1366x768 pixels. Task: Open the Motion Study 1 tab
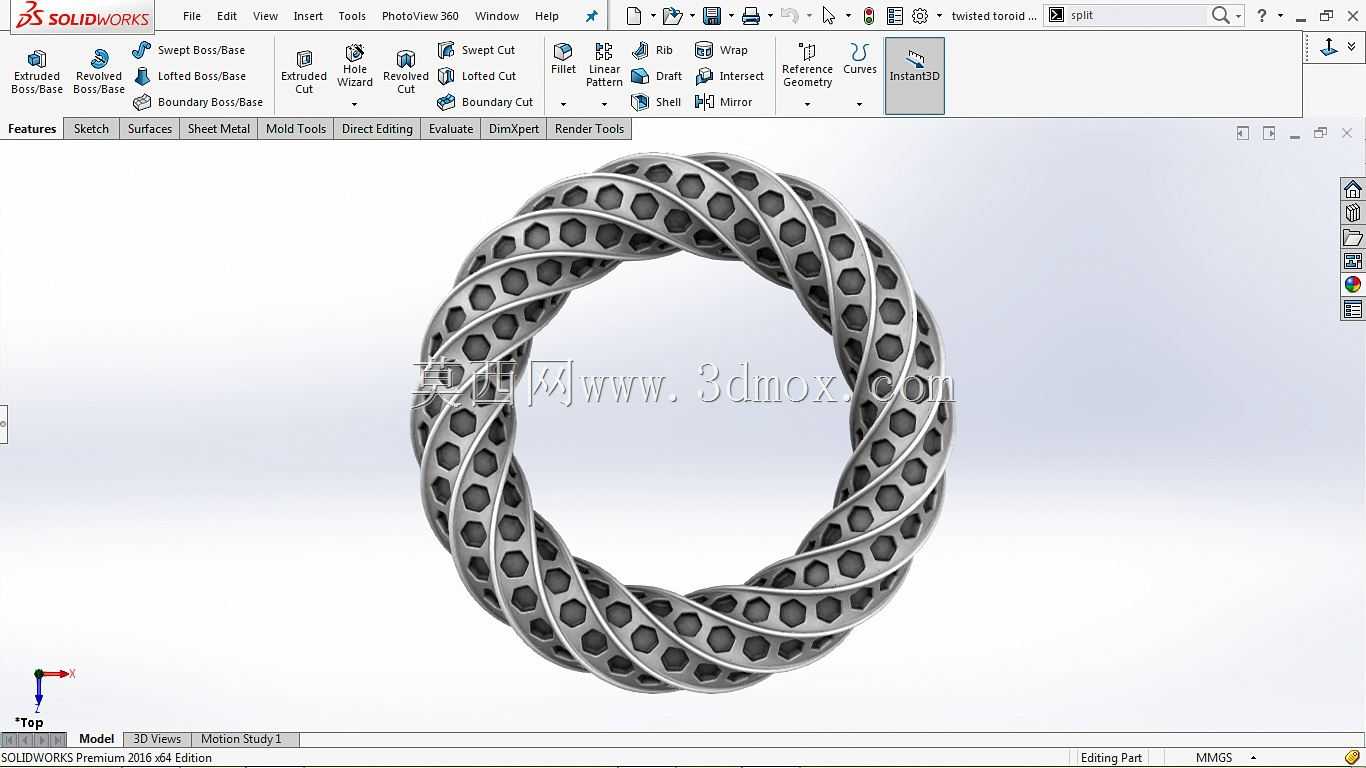(241, 739)
